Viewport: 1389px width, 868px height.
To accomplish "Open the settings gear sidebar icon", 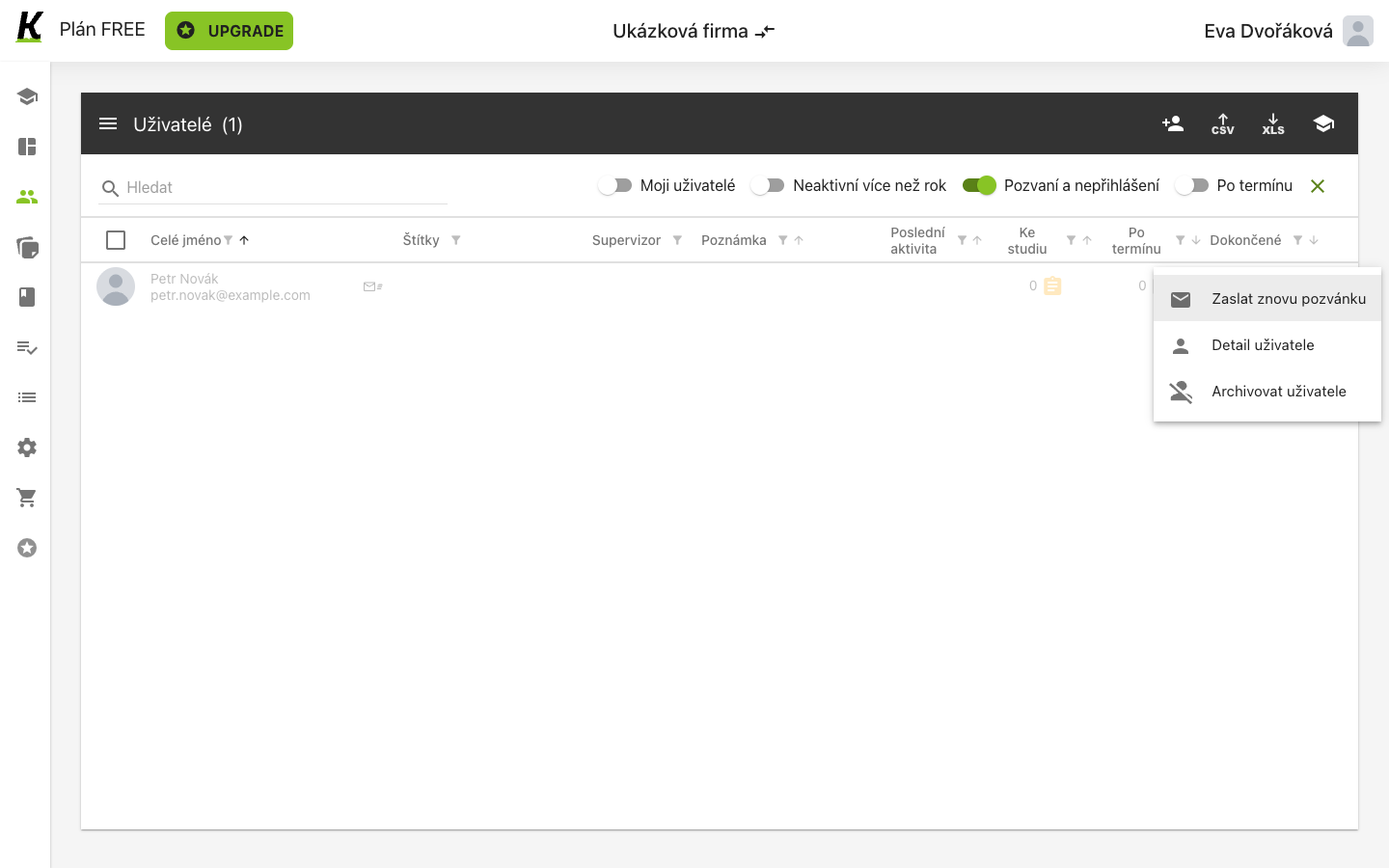I will point(27,448).
